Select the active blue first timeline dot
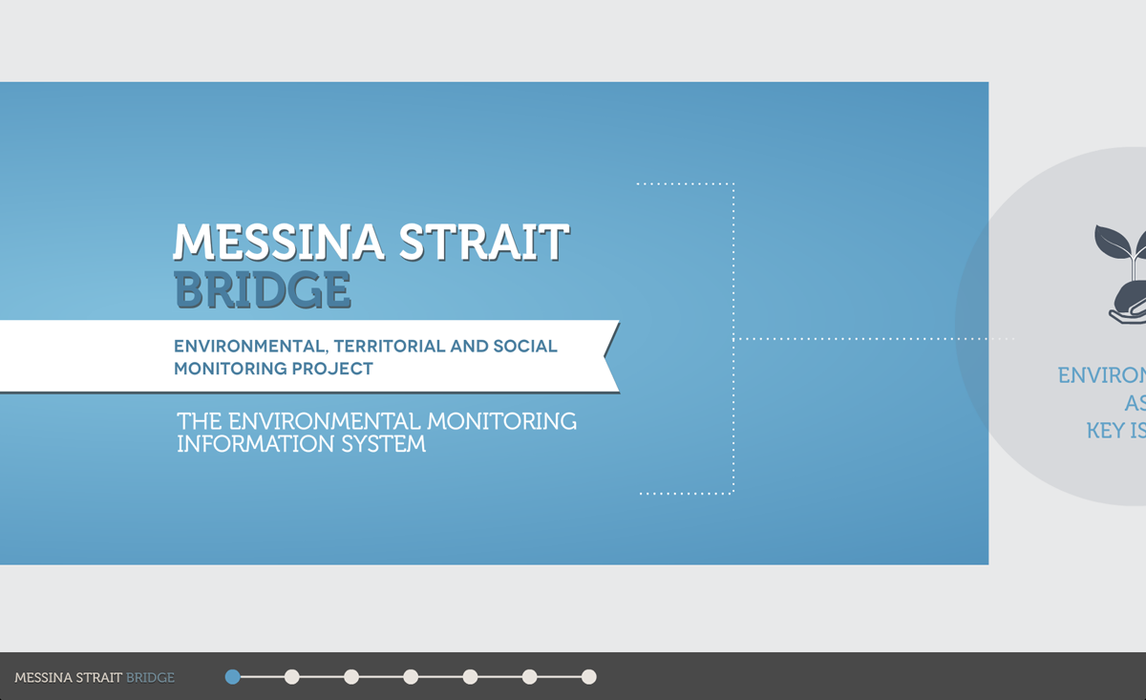 (x=233, y=677)
